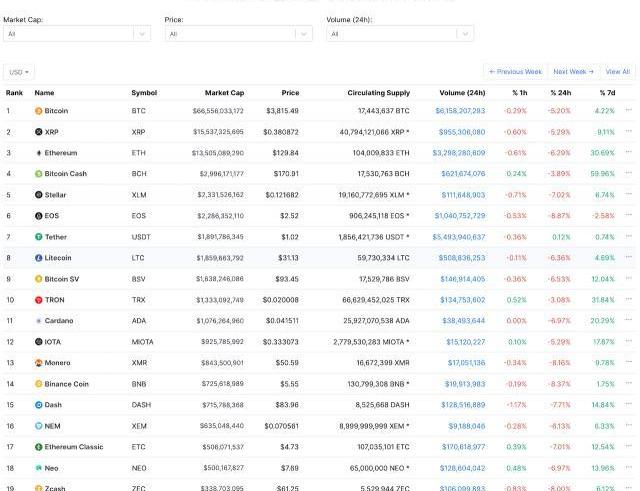This screenshot has height=491, width=640.
Task: Click the Dash coin logo icon
Action: click(x=38, y=405)
